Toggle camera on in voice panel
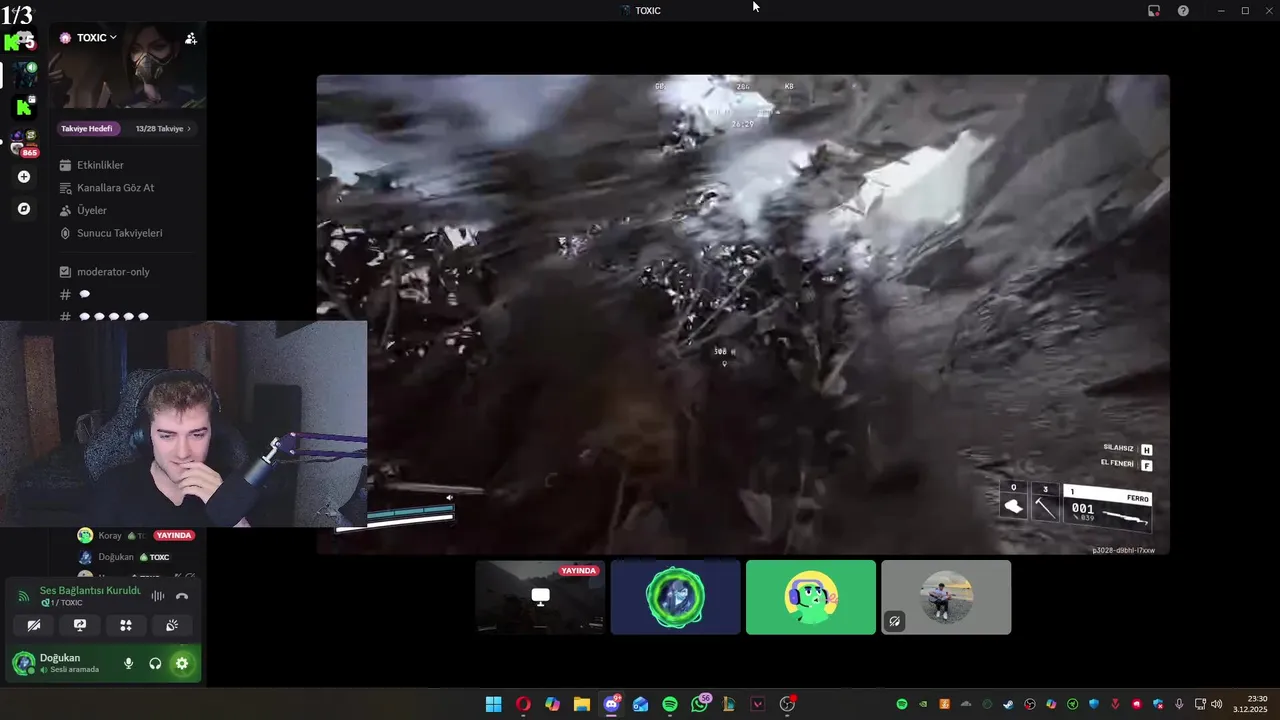This screenshot has width=1280, height=720. (x=34, y=625)
